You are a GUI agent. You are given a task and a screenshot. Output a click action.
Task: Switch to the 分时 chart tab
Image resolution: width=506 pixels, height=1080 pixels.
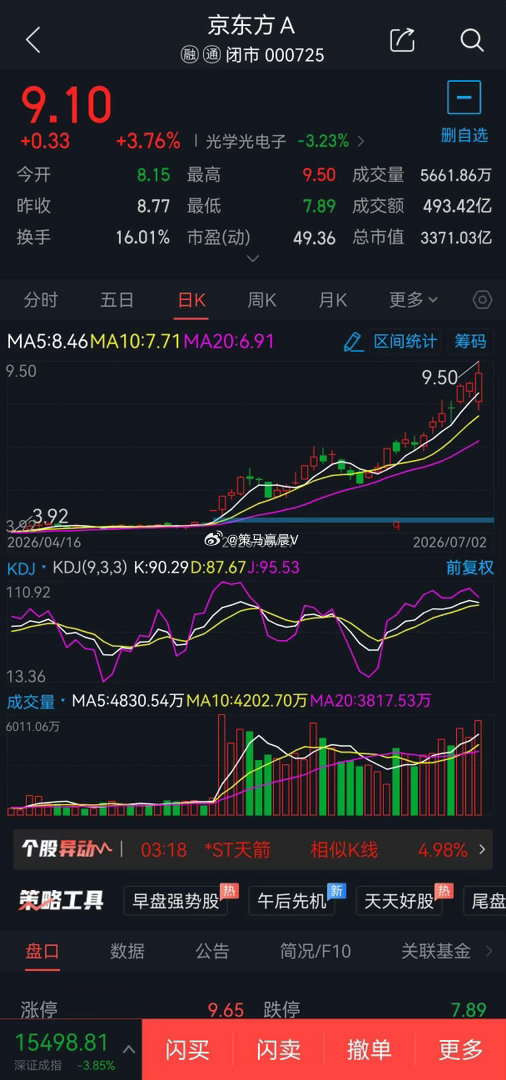pos(41,300)
